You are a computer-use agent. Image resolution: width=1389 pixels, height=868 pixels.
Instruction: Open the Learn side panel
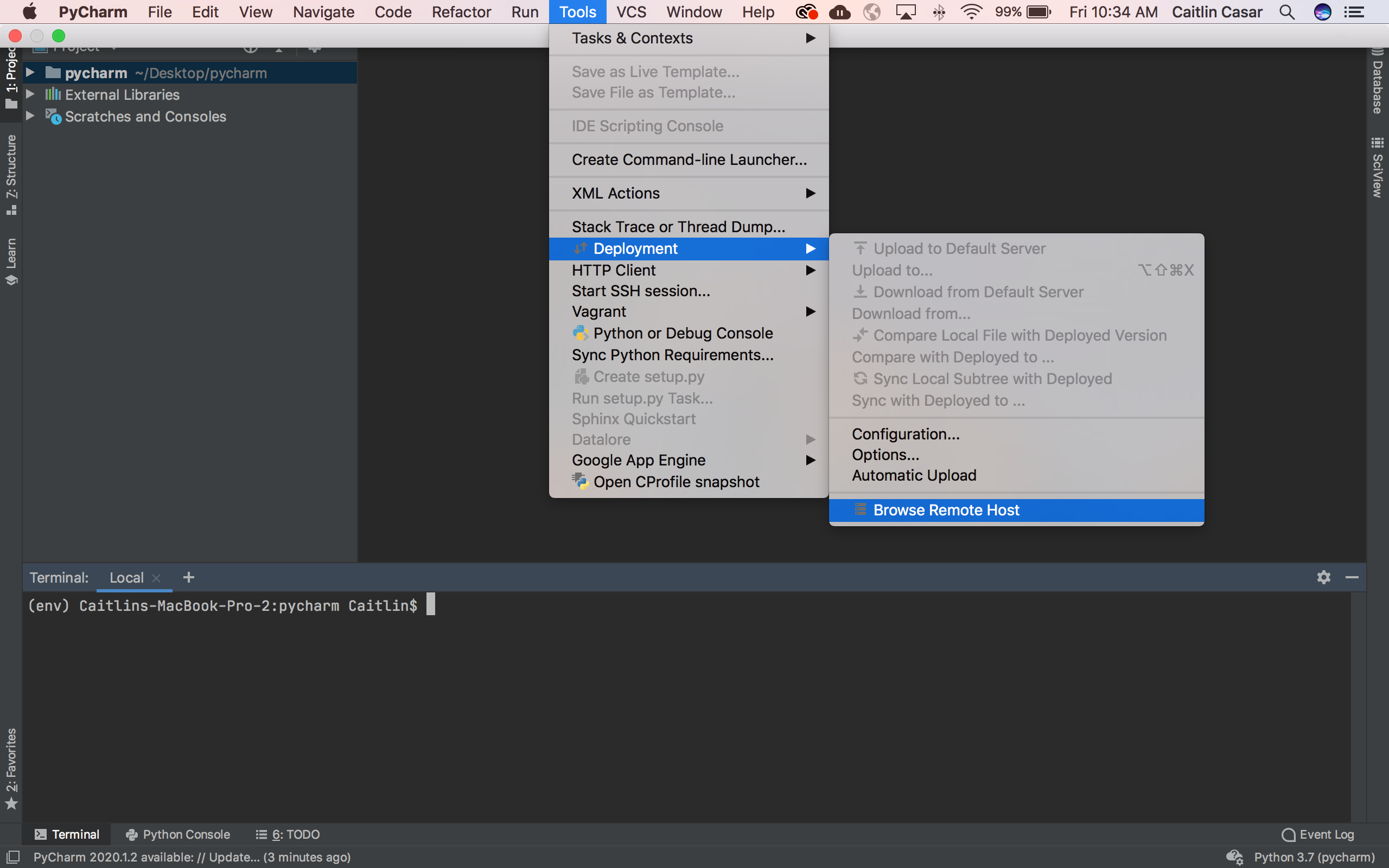pos(11,261)
